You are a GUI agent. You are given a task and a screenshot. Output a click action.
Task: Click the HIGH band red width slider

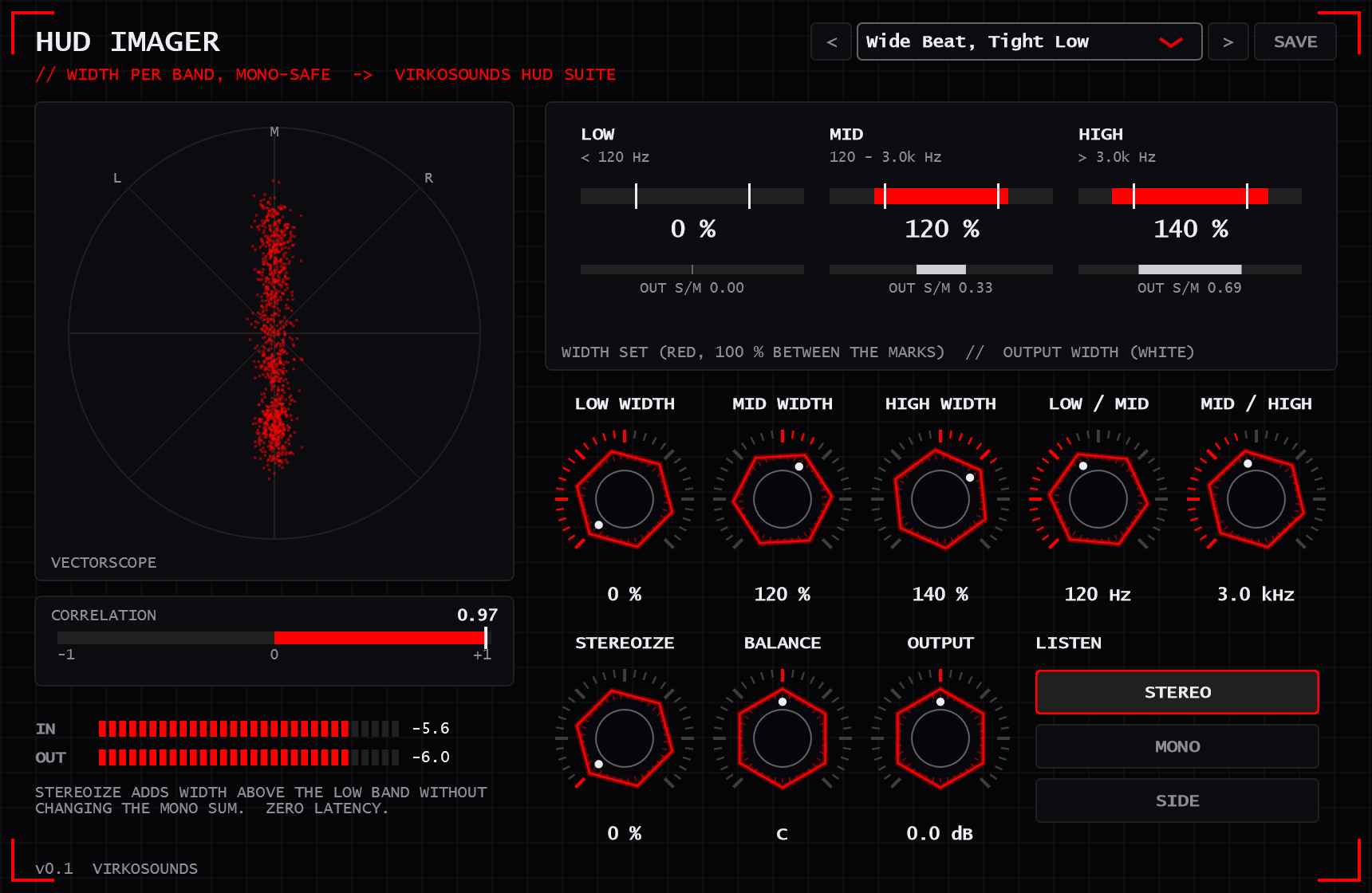tap(1190, 196)
